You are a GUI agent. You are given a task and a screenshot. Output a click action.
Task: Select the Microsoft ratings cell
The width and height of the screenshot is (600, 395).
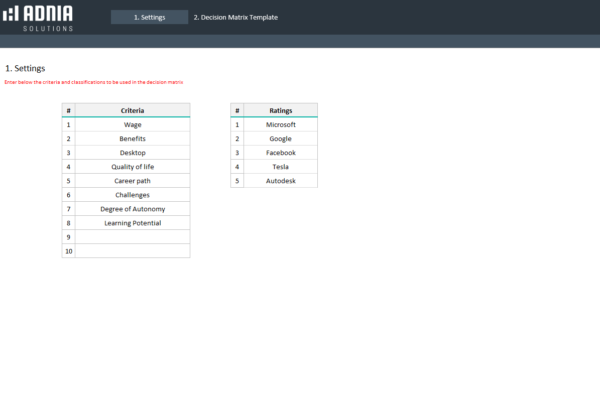pyautogui.click(x=280, y=125)
